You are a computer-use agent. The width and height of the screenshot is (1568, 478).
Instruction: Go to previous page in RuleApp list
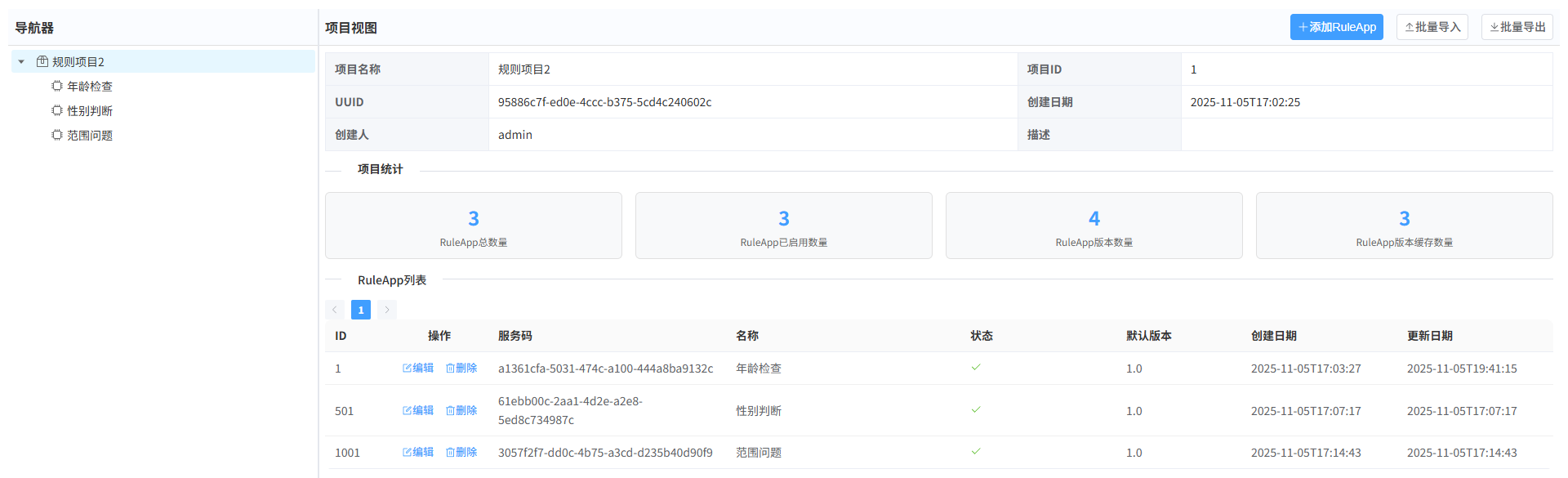pyautogui.click(x=335, y=310)
